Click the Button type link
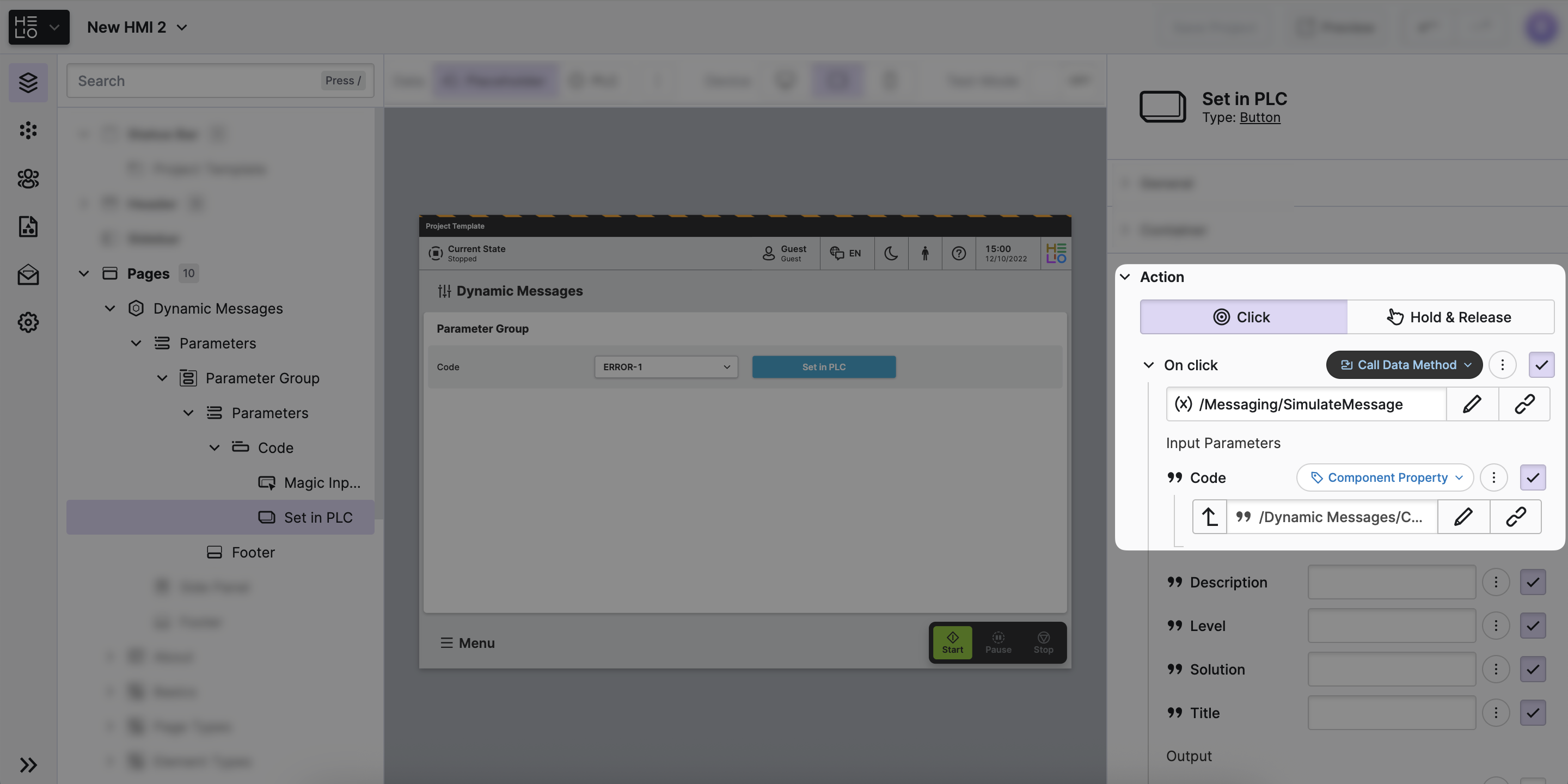Image resolution: width=1568 pixels, height=784 pixels. 1259,118
